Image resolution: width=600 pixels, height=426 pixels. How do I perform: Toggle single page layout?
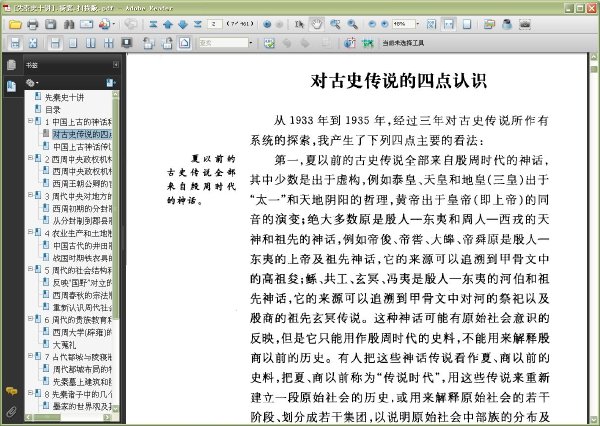(x=73, y=43)
